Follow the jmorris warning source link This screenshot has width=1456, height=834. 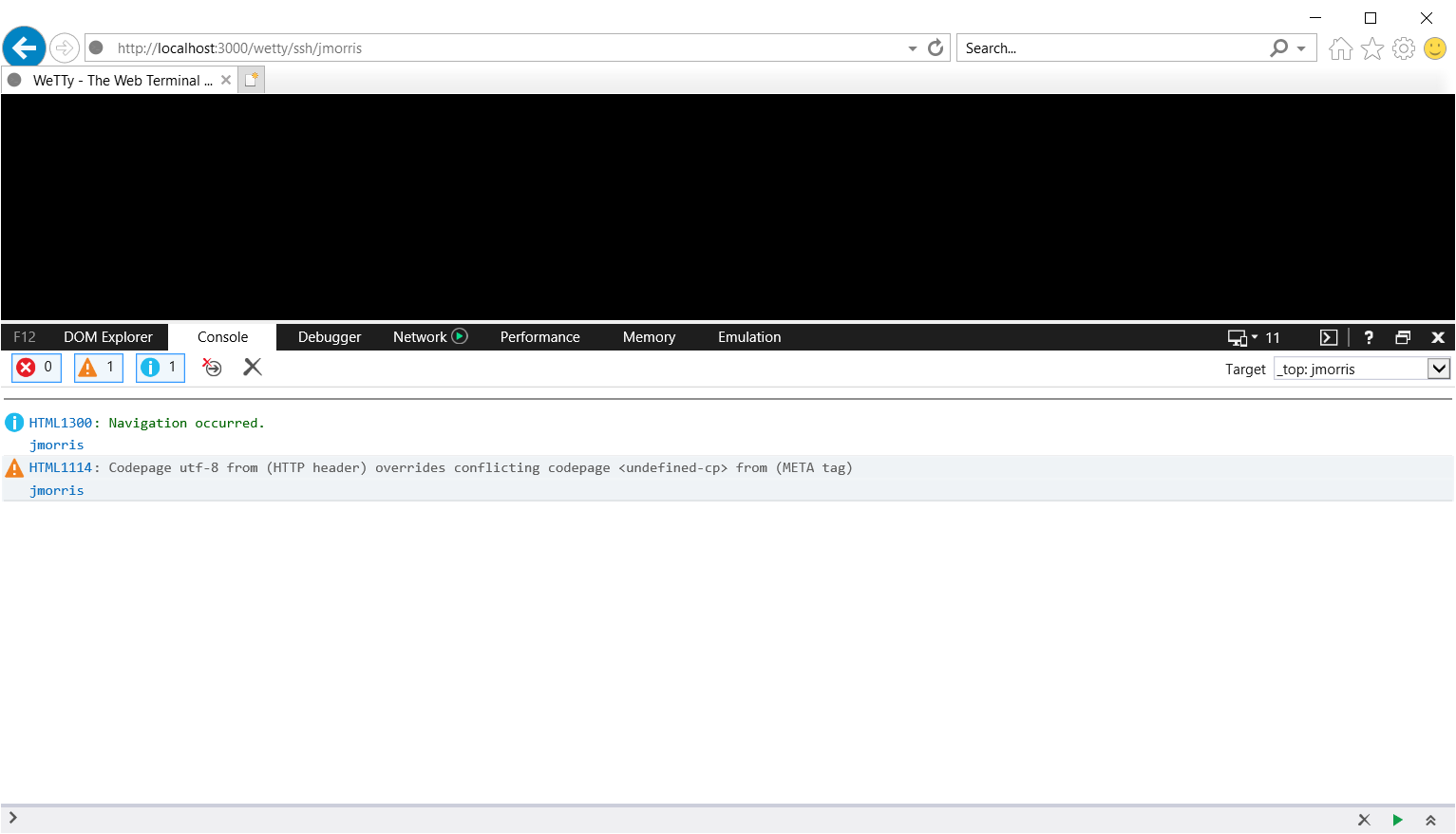(x=56, y=490)
